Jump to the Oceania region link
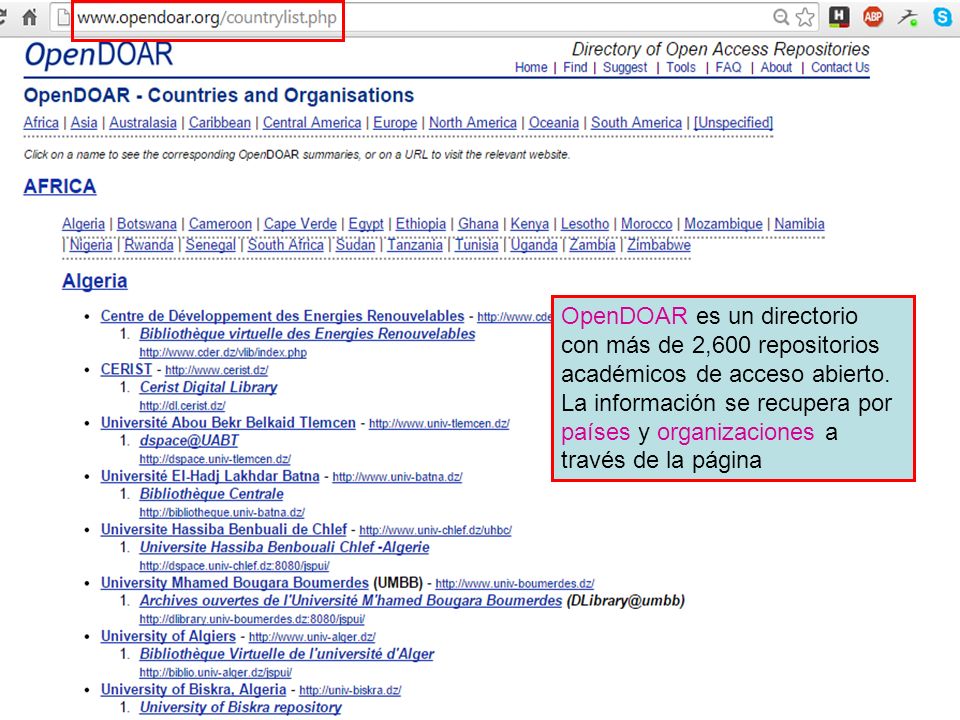The image size is (960, 720). [553, 122]
